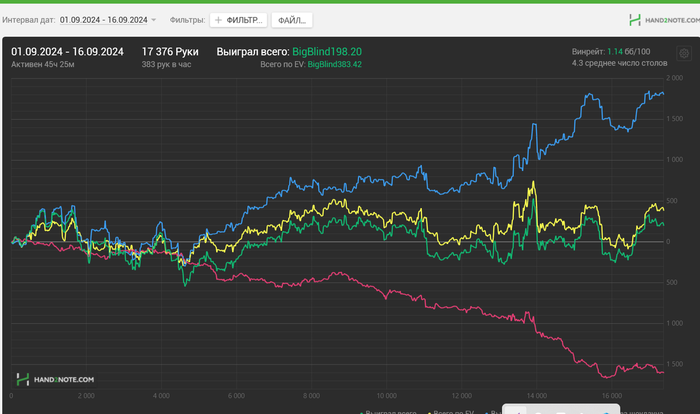The height and width of the screenshot is (414, 700).
Task: Toggle the 'Всего по EV' legend entry
Action: pos(450,412)
